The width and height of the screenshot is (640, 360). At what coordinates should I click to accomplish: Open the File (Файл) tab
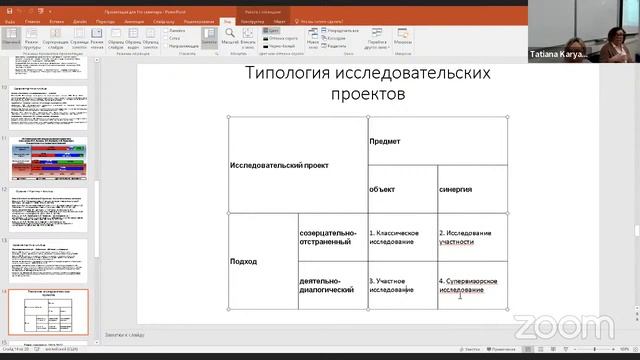[10, 22]
